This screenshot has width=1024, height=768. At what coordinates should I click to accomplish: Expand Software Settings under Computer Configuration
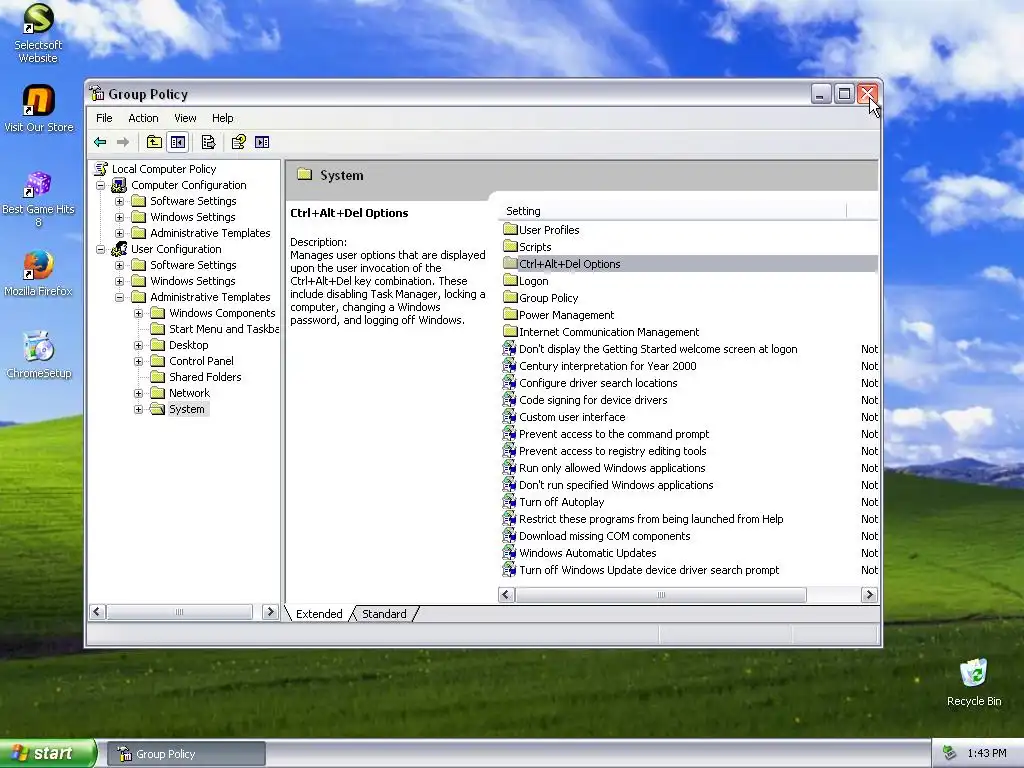(120, 201)
